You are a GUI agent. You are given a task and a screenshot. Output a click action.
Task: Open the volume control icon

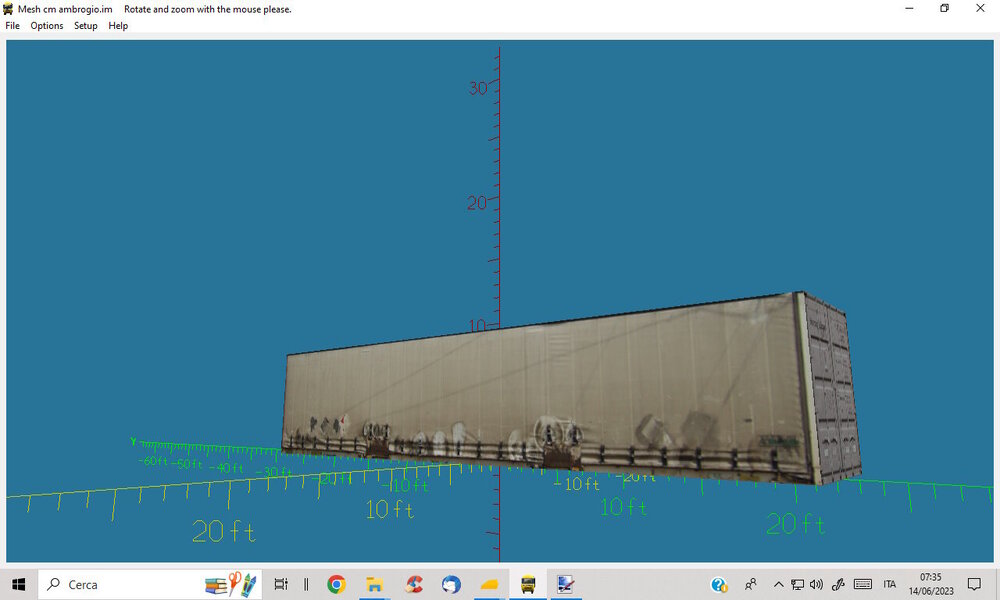[816, 584]
